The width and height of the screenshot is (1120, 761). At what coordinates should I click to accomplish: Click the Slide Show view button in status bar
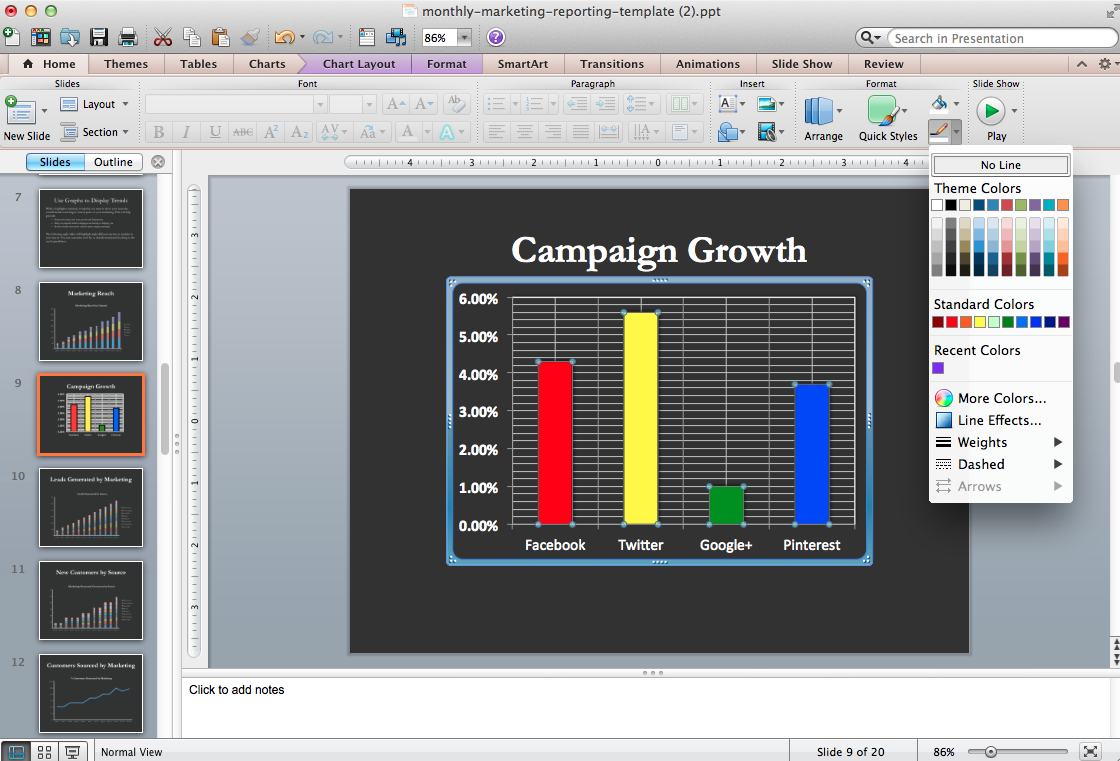click(72, 752)
